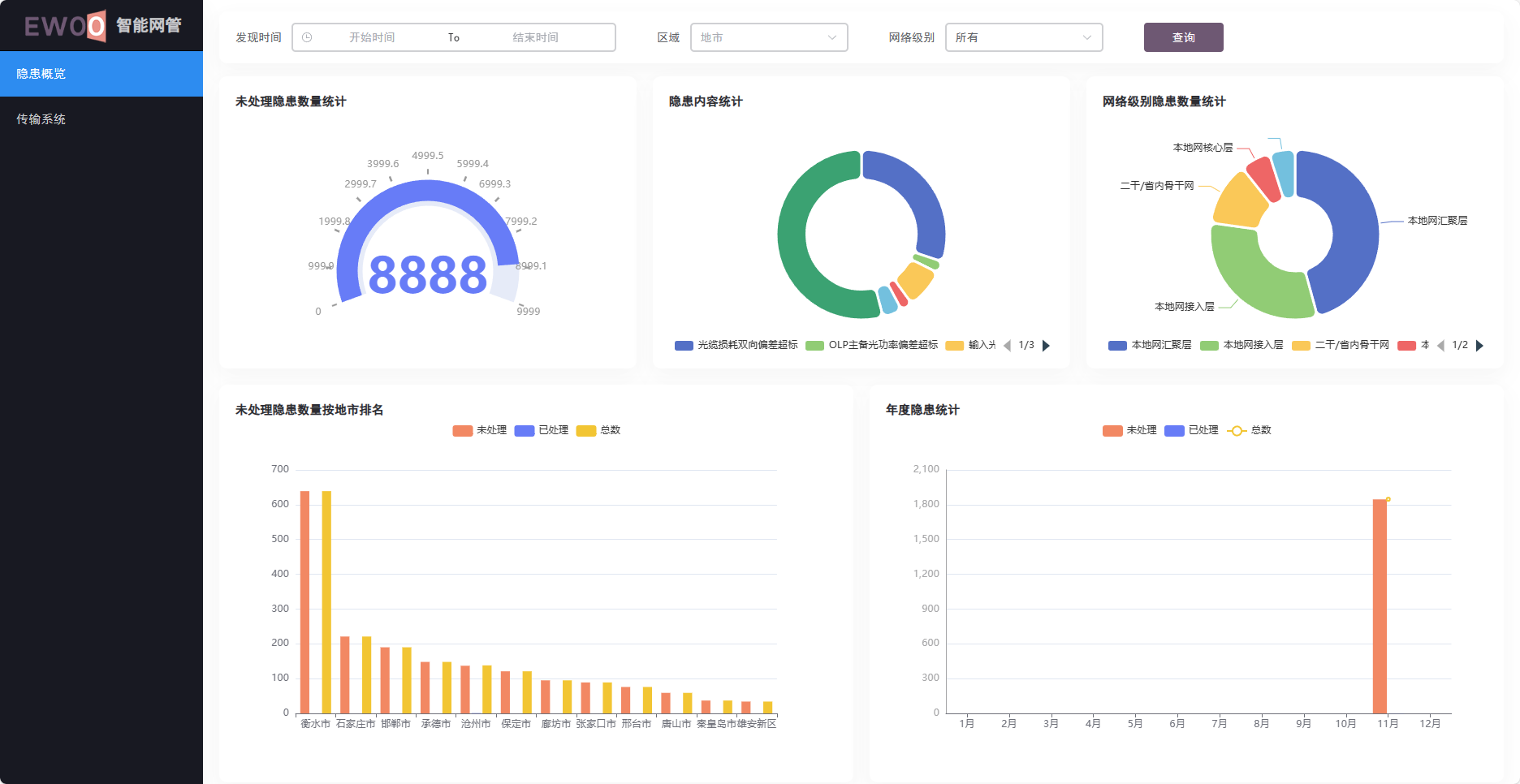Go to next page of 隐患内容统计 legend
This screenshot has height=784, width=1520.
[x=1047, y=346]
